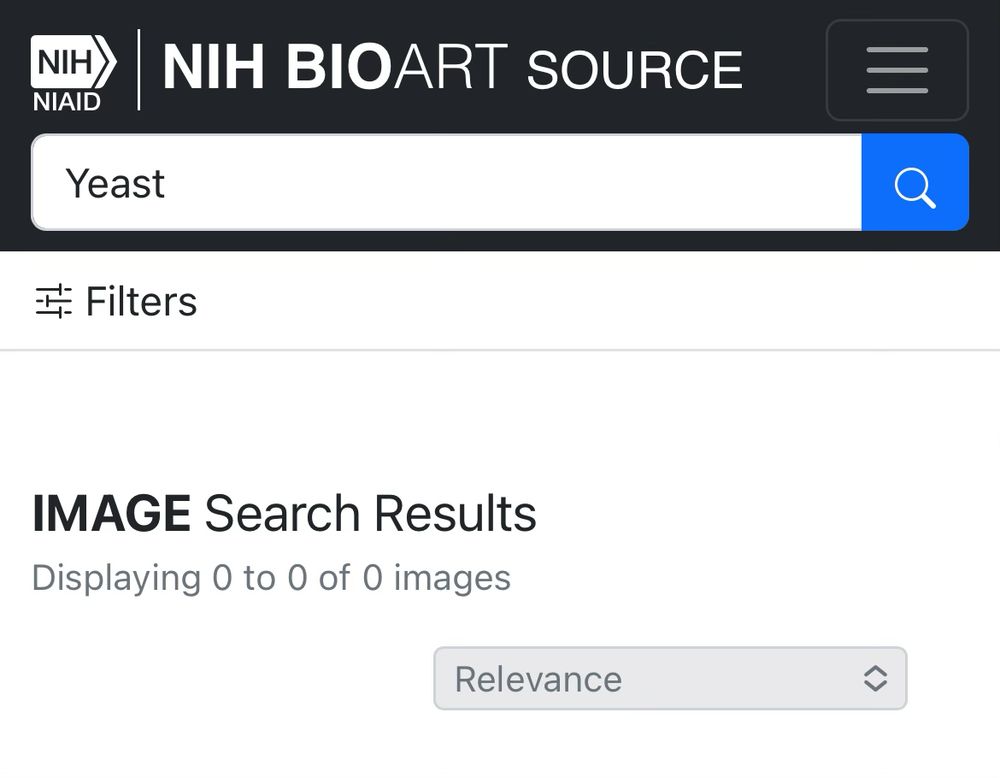Click the word IMAGE in results heading
Viewport: 1000px width, 778px height.
111,514
